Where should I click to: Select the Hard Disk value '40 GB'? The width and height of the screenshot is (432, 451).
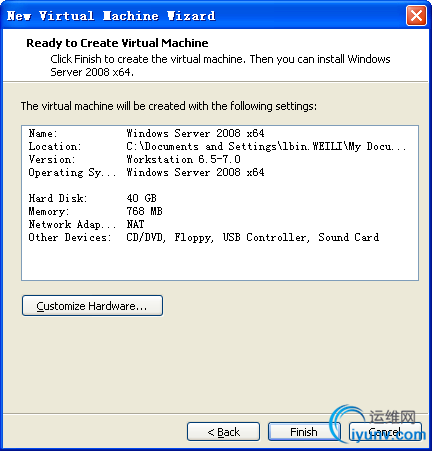(141, 198)
